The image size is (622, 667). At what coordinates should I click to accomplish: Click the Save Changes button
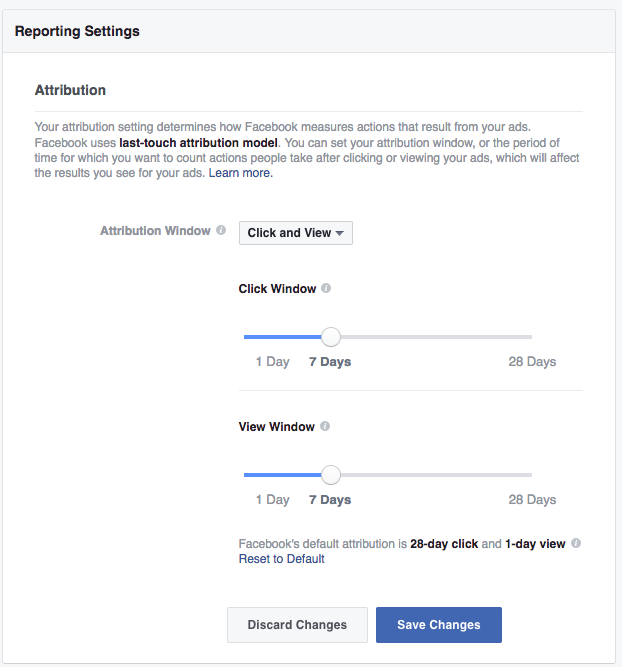(x=439, y=624)
